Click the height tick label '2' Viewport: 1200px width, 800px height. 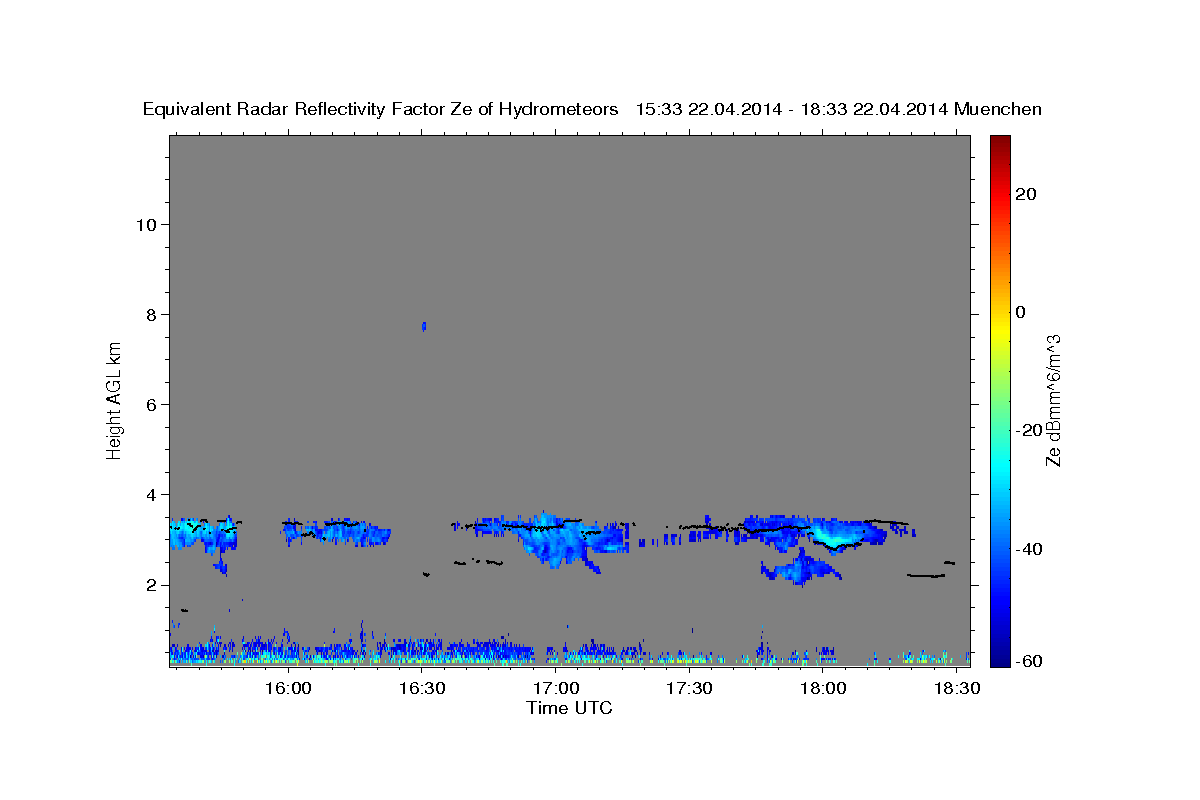[151, 585]
